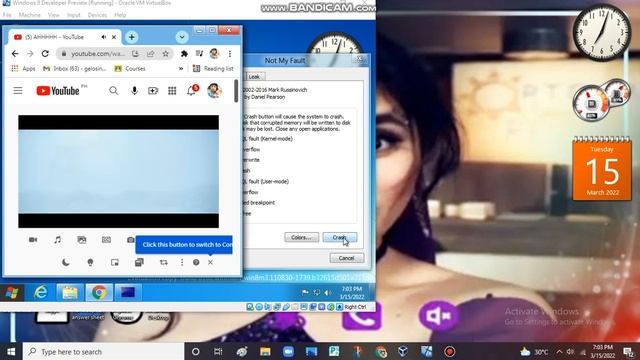Open Chrome tab search dropdown arrow
Screen dimensions: 640x360
click(x=182, y=37)
